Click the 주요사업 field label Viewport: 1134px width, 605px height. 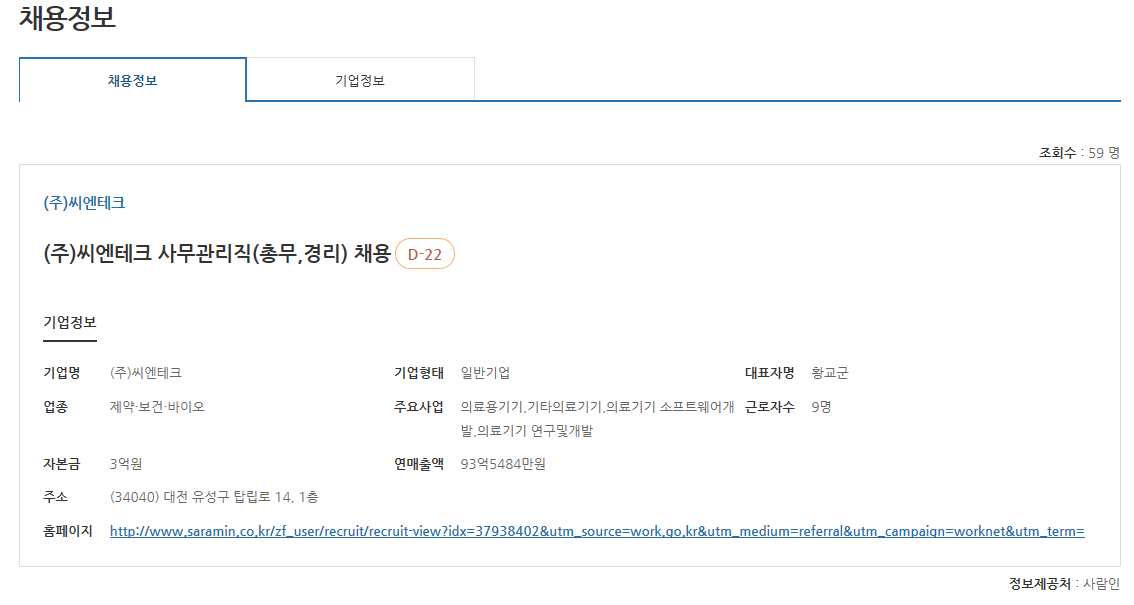pos(419,407)
